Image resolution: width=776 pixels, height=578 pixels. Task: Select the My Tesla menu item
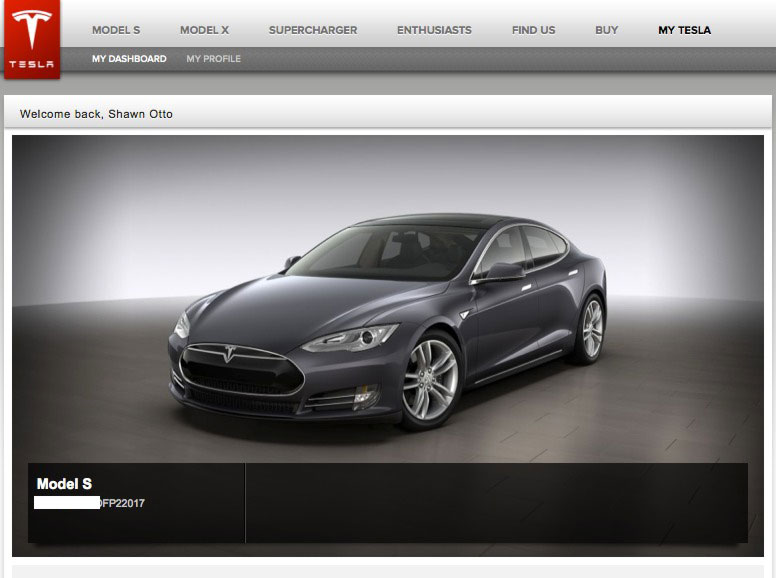(x=684, y=30)
